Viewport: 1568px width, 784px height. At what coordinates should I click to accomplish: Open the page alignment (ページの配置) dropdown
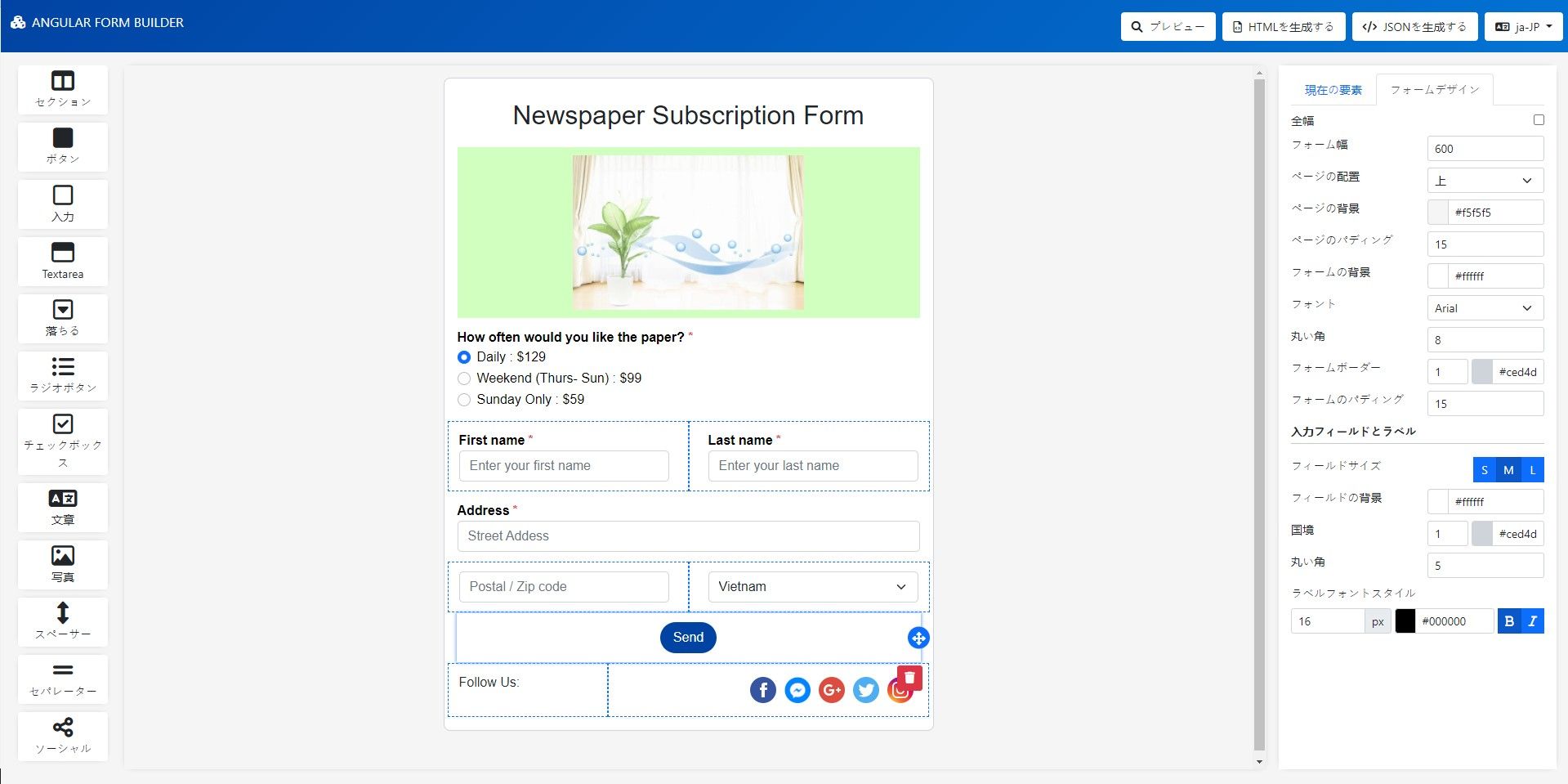click(1485, 181)
